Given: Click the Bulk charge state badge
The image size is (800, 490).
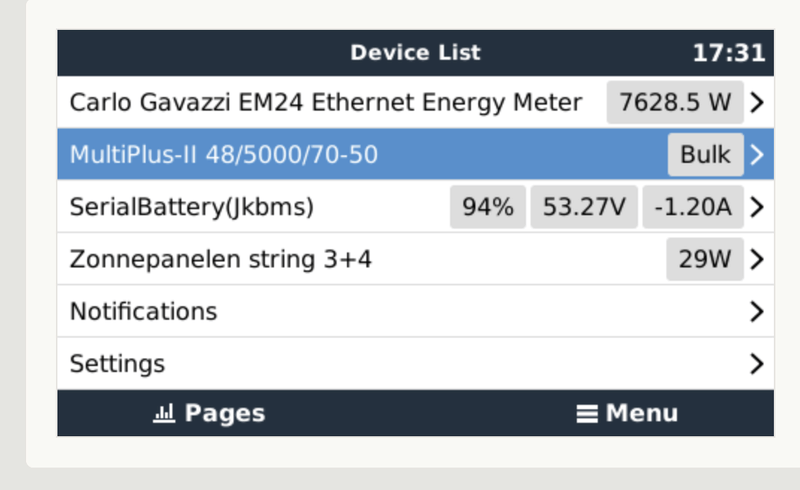Looking at the screenshot, I should [705, 155].
